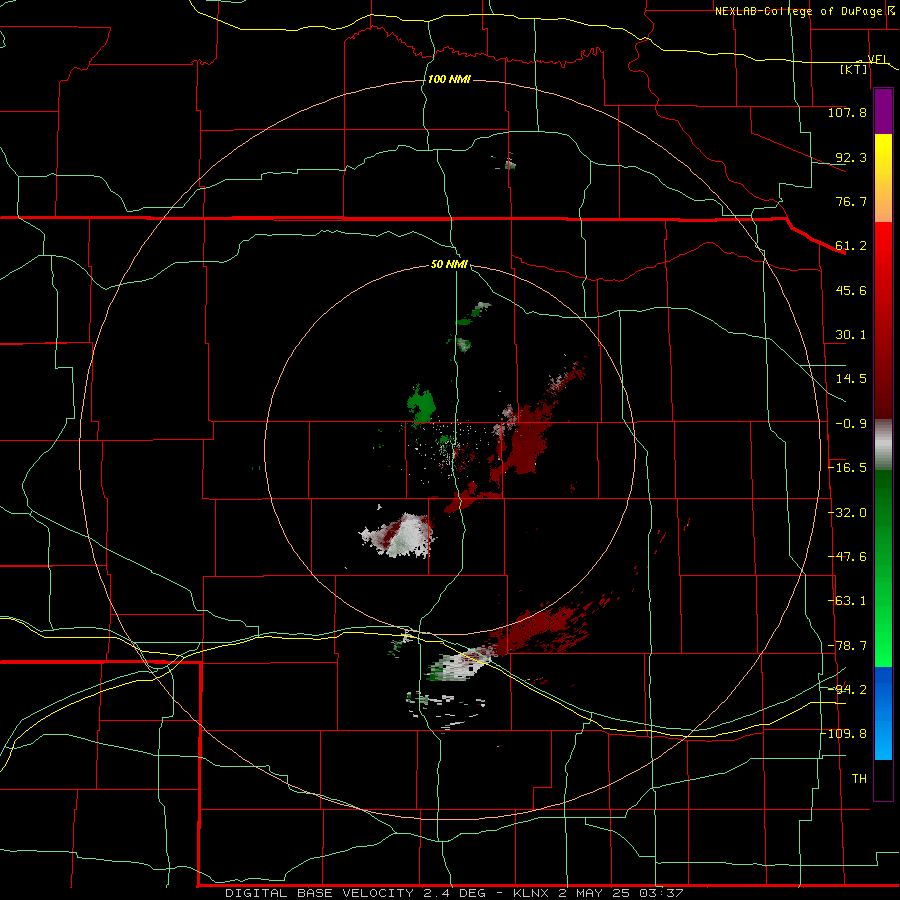Click the large dark red echo east of center
The image size is (900, 900).
click(x=525, y=439)
